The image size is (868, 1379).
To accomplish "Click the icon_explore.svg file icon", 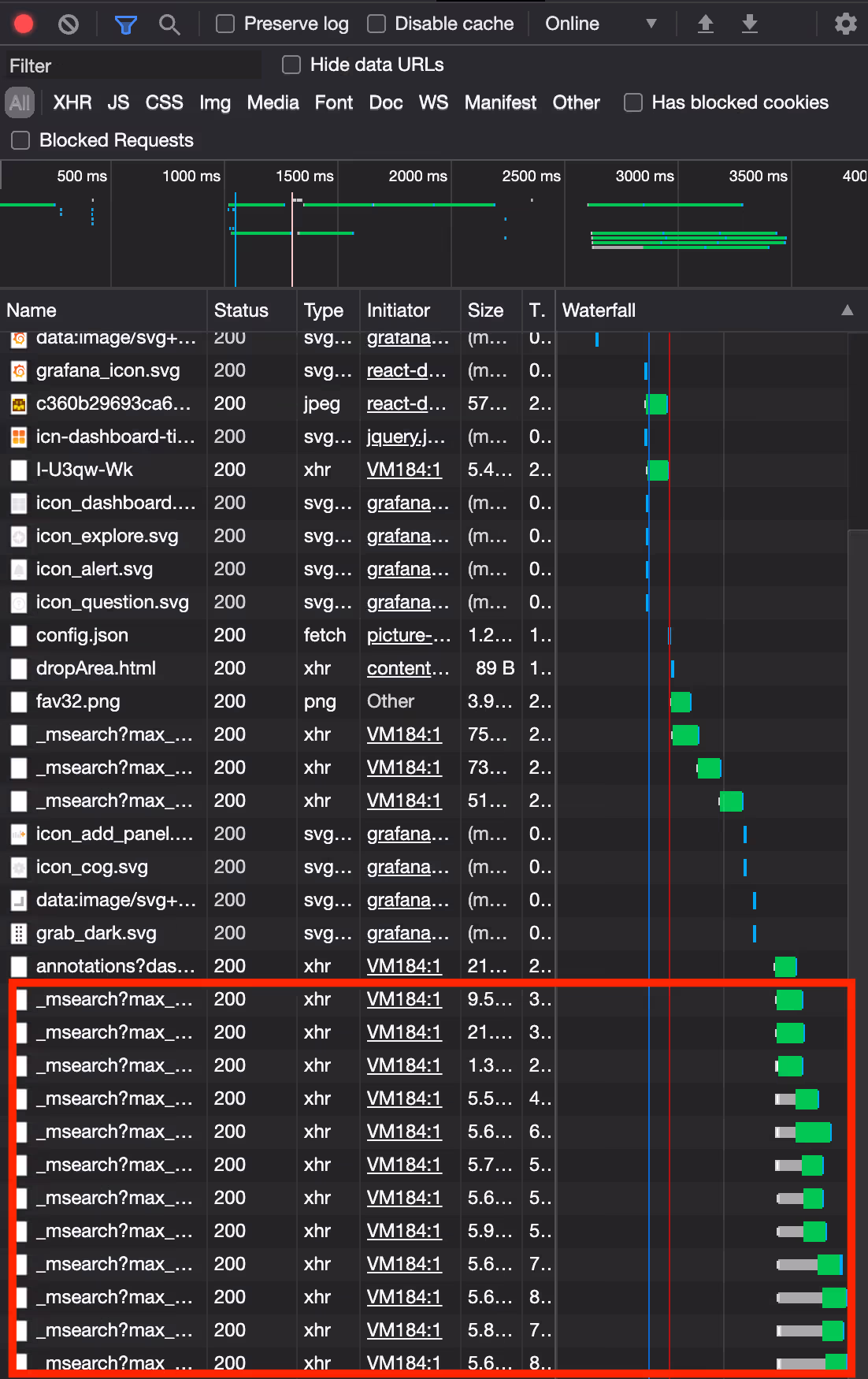I will click(19, 536).
